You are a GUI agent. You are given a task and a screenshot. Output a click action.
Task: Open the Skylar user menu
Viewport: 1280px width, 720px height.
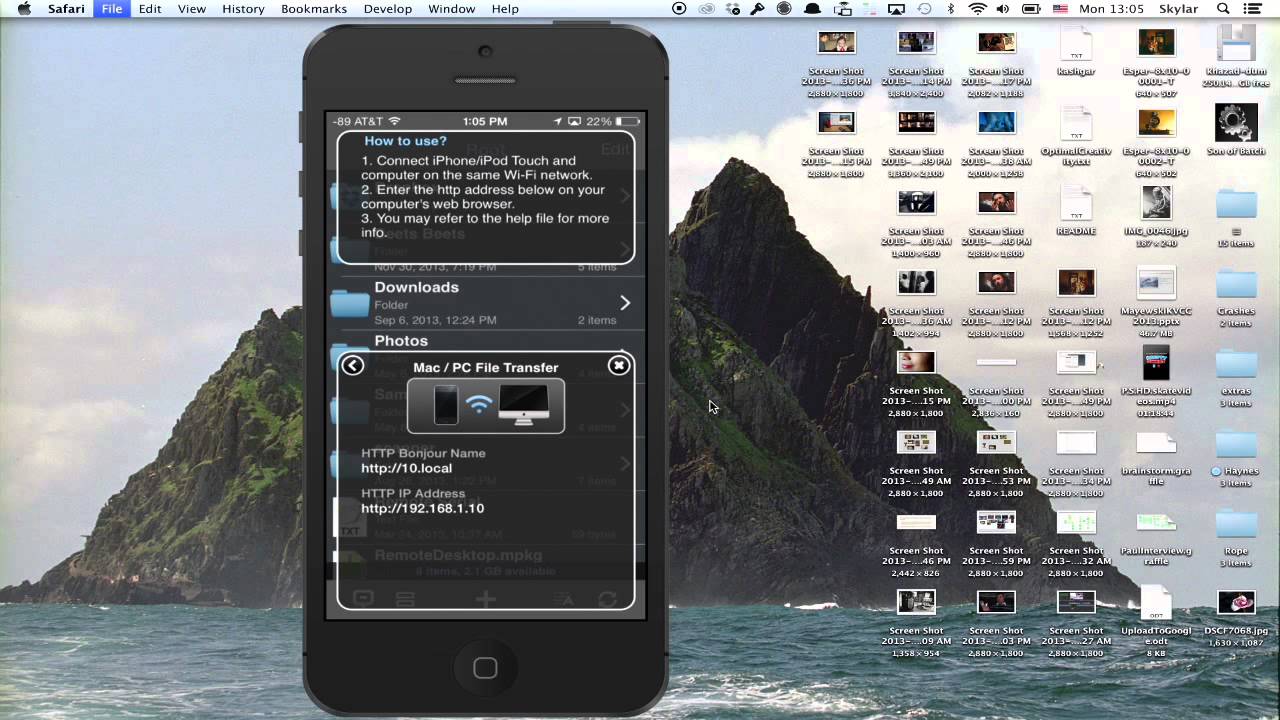click(1178, 9)
